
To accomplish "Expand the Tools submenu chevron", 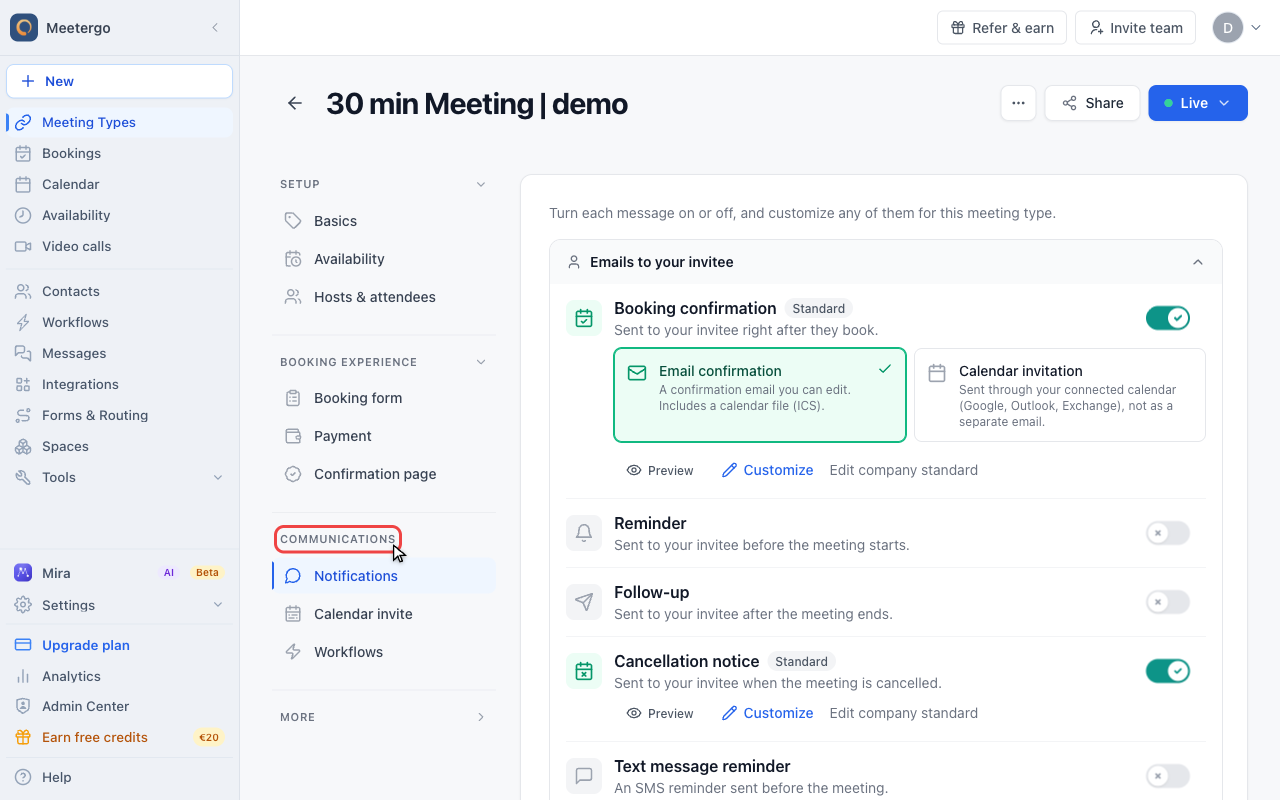I will (218, 478).
